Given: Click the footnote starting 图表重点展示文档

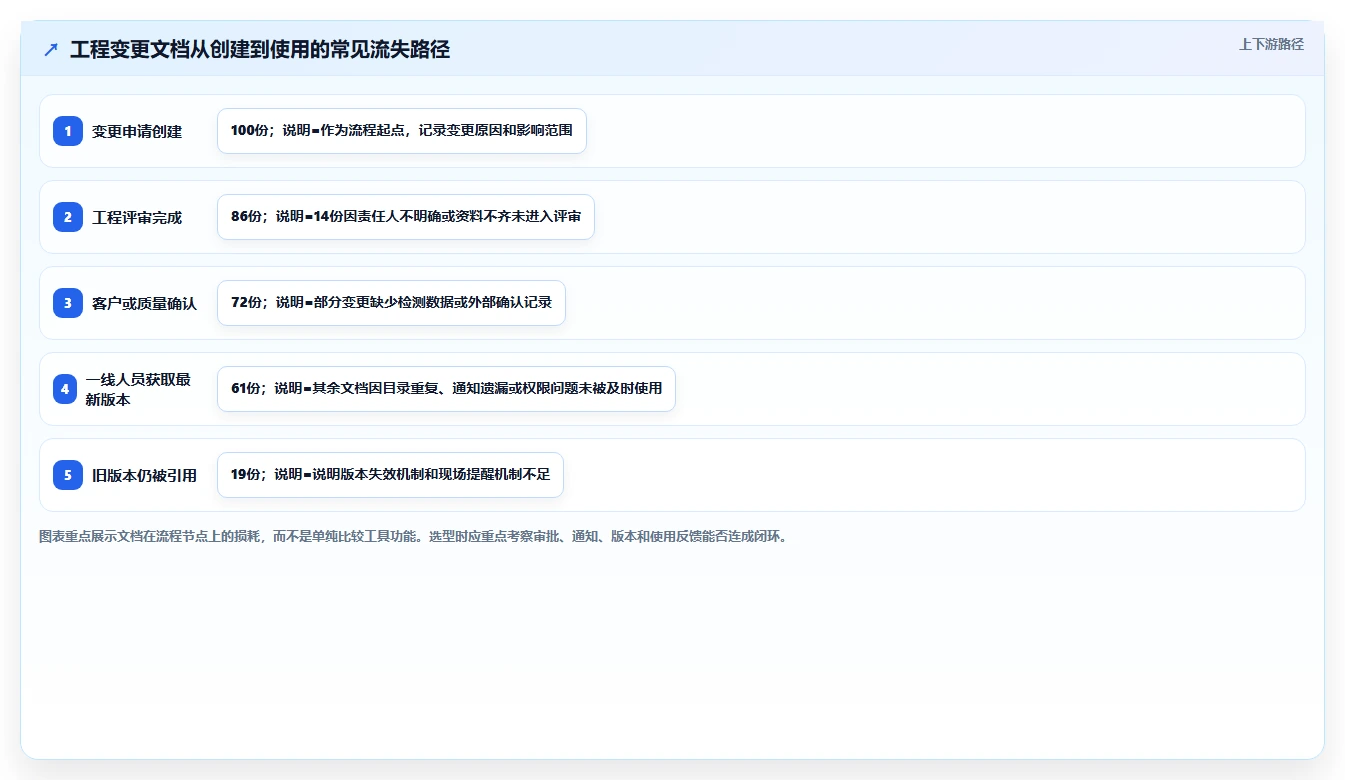Looking at the screenshot, I should pos(413,537).
